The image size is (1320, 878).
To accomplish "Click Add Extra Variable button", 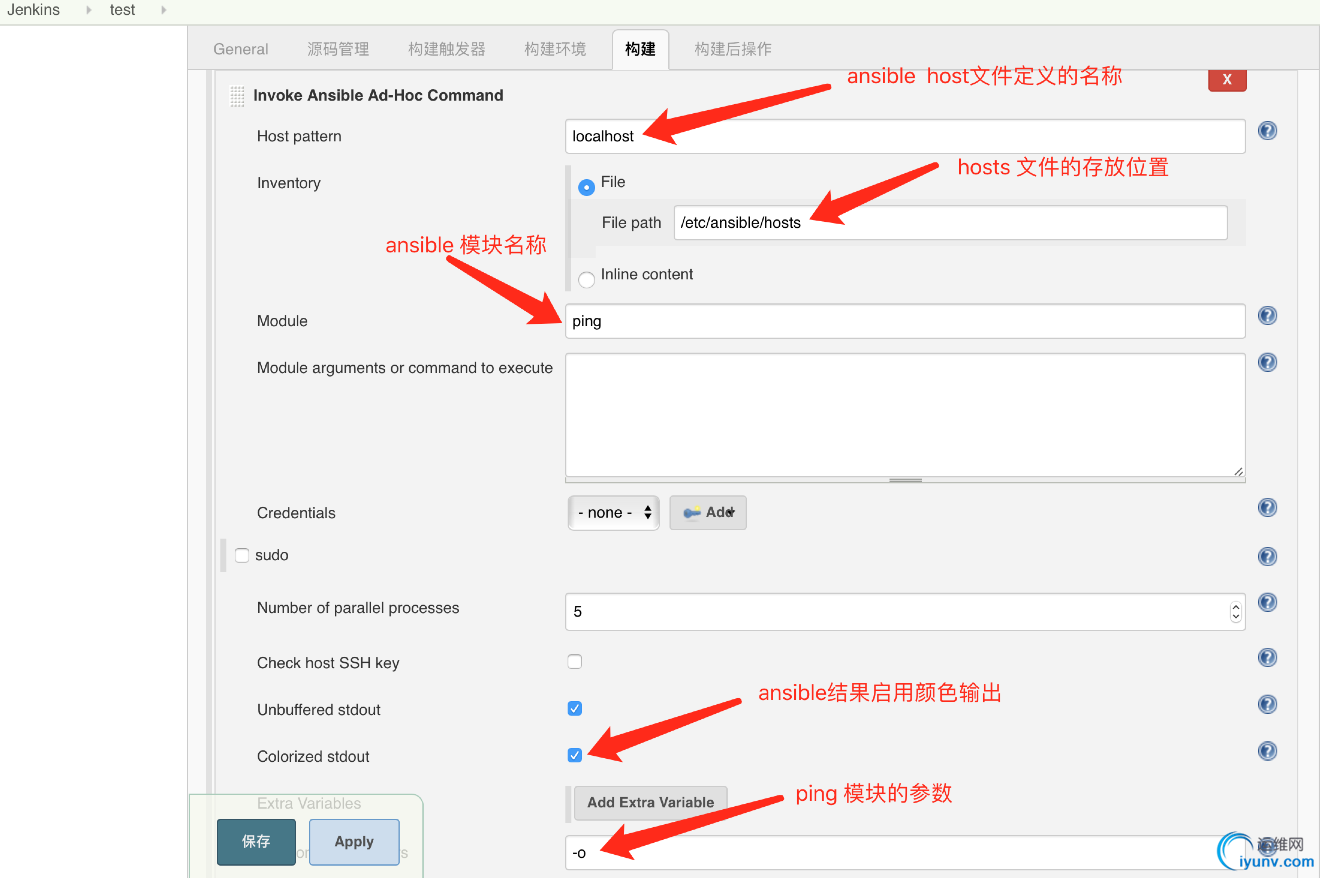I will (651, 802).
